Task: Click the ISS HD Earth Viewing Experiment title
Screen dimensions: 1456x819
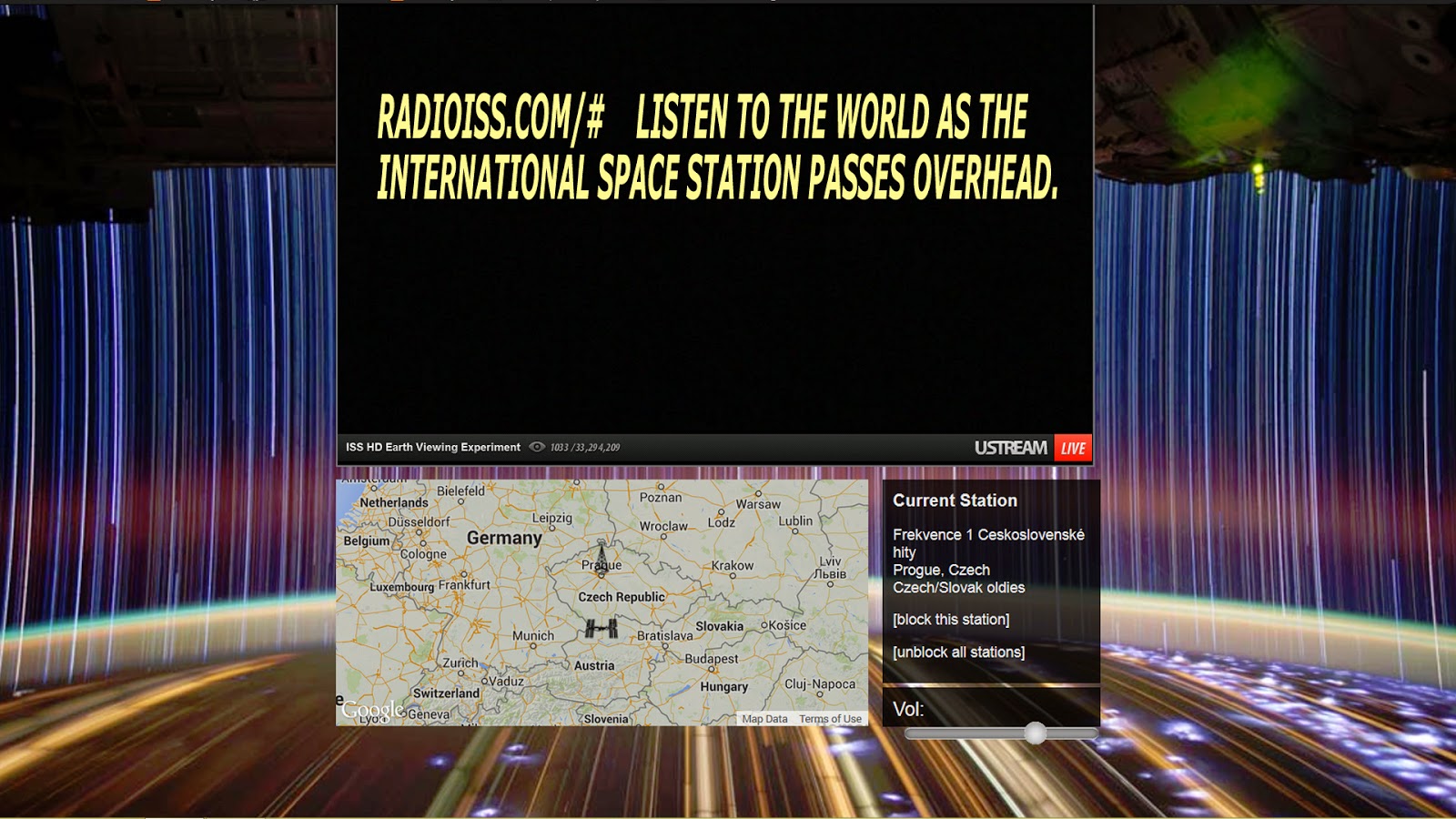Action: tap(433, 447)
